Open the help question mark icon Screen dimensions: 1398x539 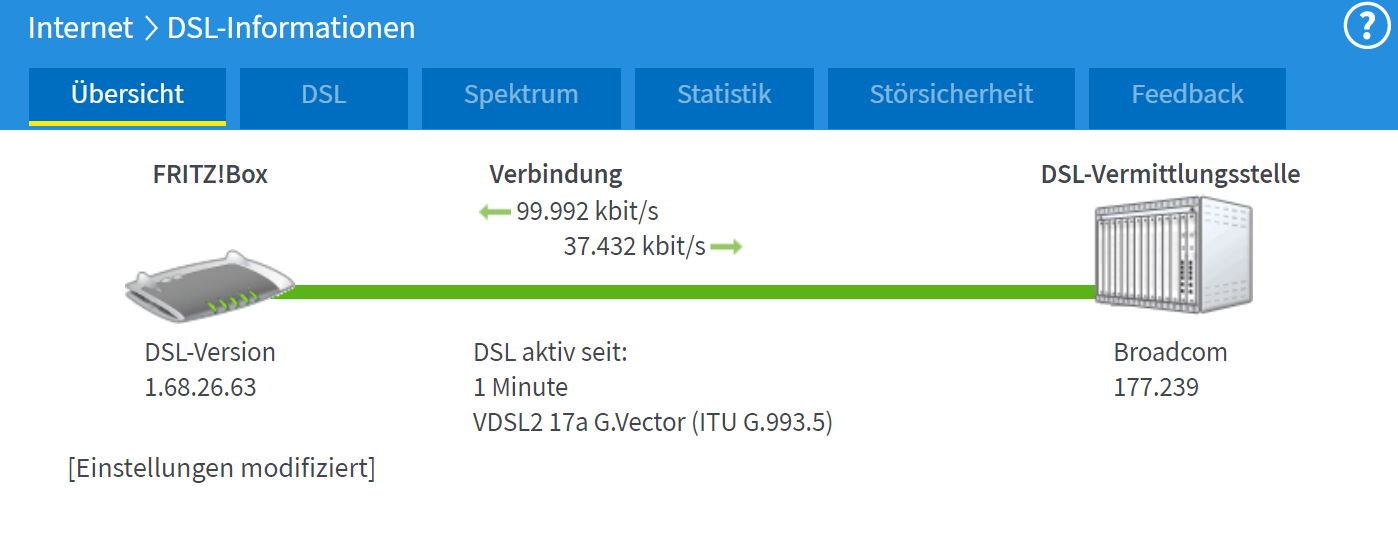1366,27
